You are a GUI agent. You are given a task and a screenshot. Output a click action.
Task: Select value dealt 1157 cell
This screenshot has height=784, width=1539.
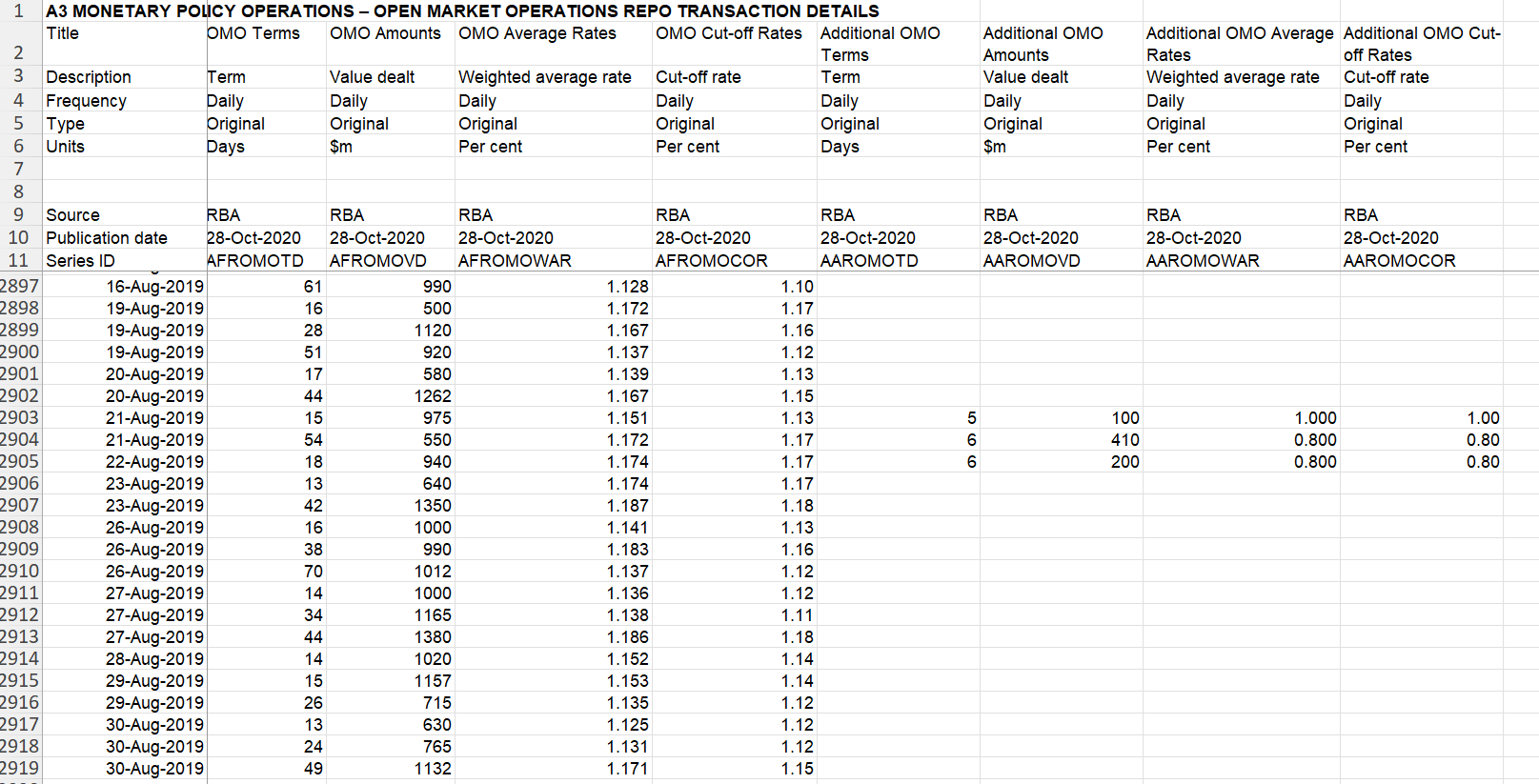(x=391, y=680)
